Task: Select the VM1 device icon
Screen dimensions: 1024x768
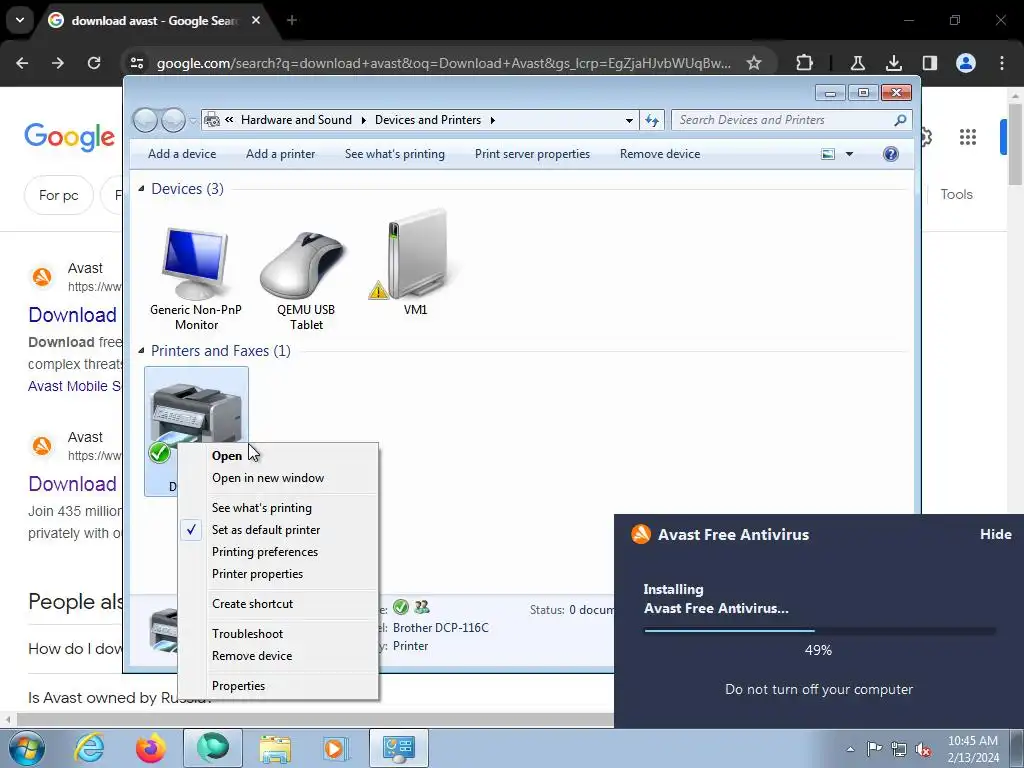Action: [415, 256]
